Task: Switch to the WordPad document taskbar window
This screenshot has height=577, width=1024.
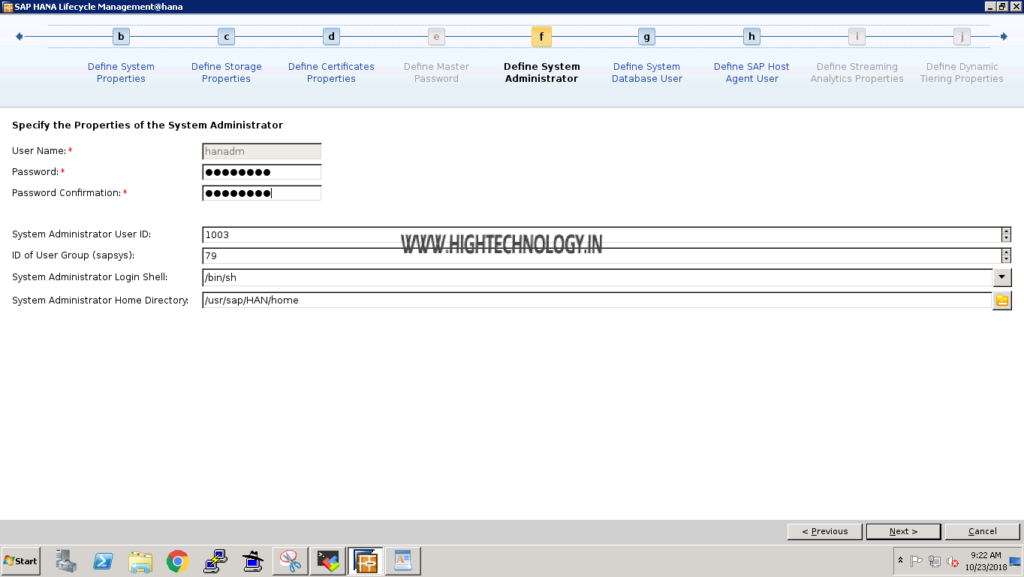Action: point(403,561)
